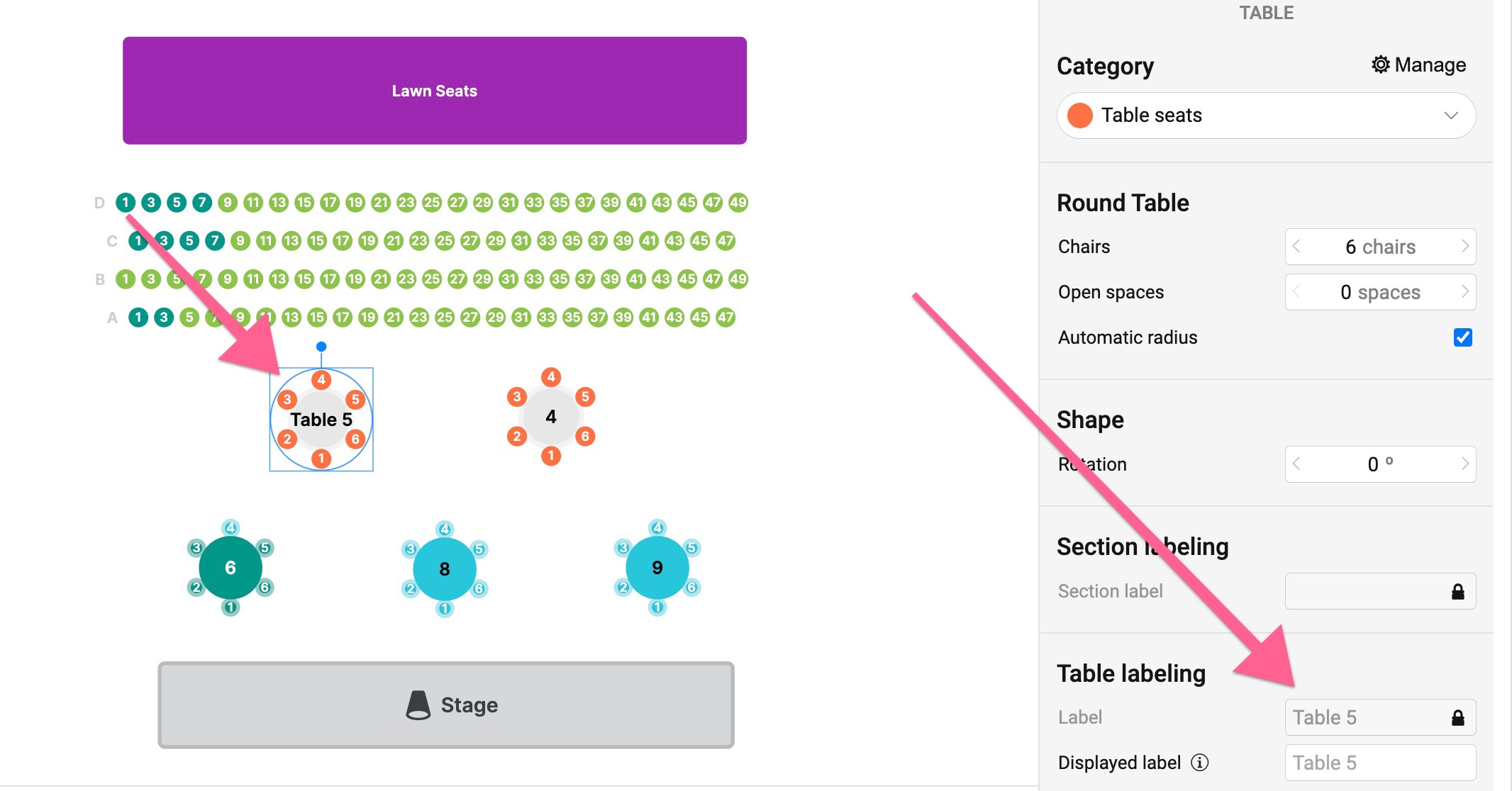Click the Section label lock icon

[x=1458, y=592]
